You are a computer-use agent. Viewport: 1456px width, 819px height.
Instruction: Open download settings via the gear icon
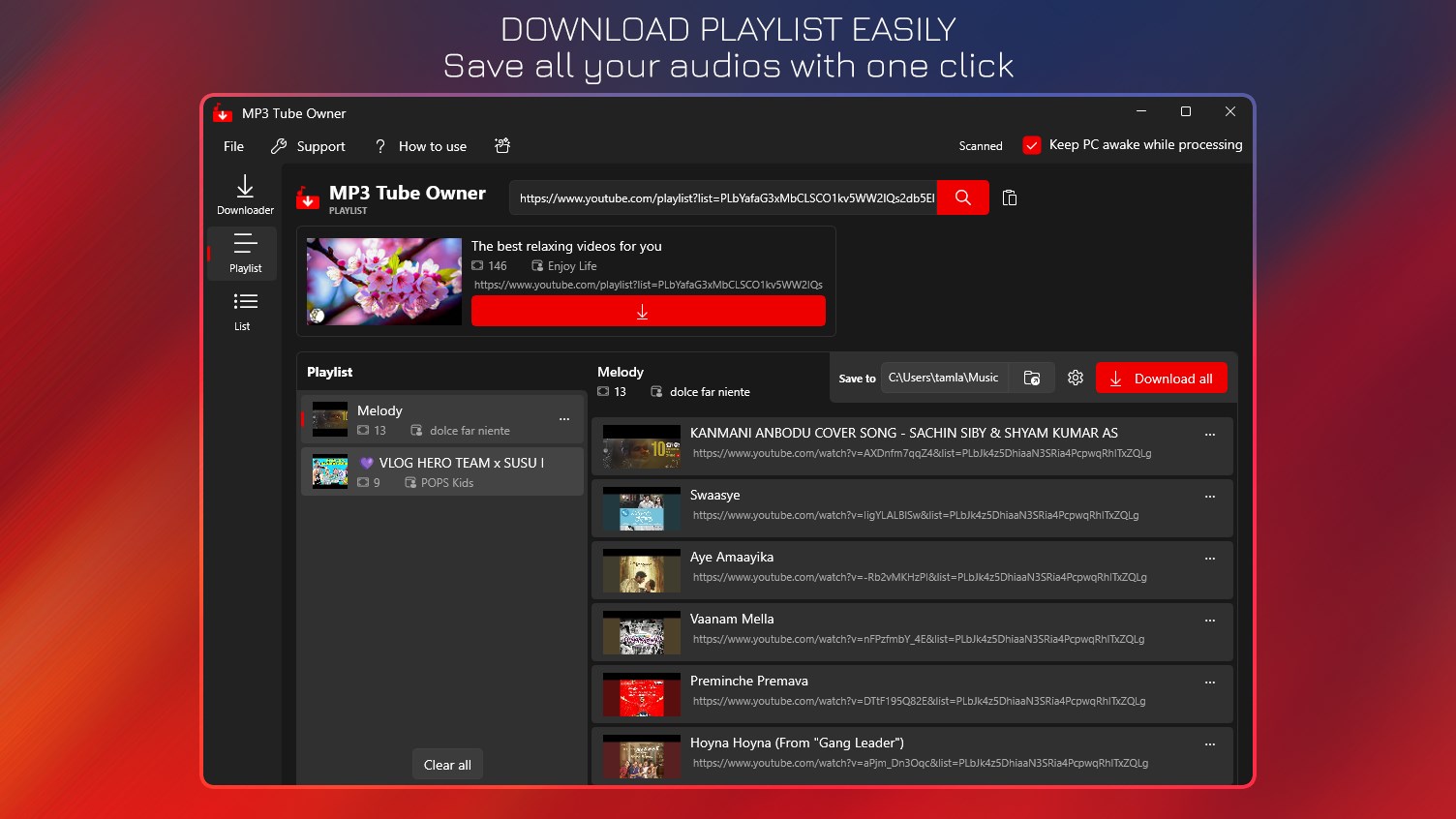pyautogui.click(x=1075, y=378)
